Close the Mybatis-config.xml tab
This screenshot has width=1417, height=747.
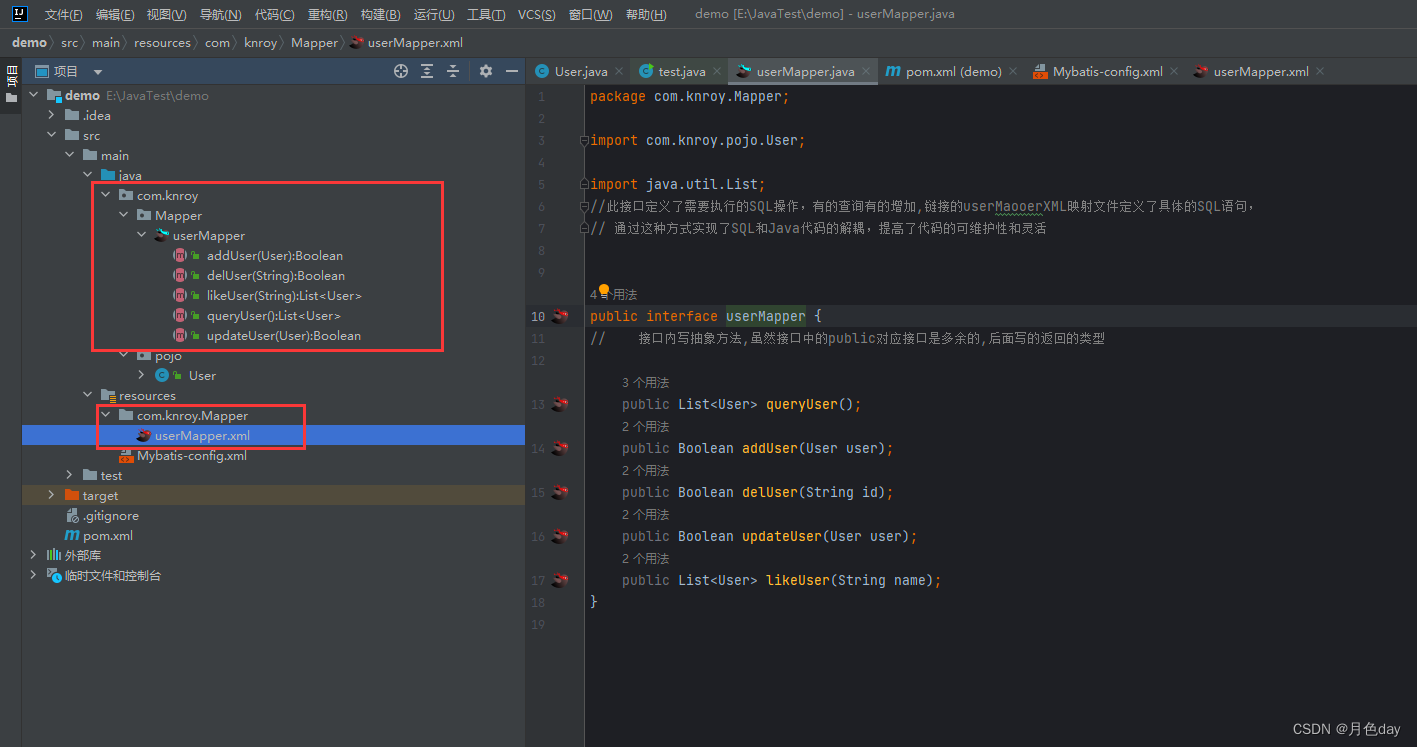[1174, 71]
